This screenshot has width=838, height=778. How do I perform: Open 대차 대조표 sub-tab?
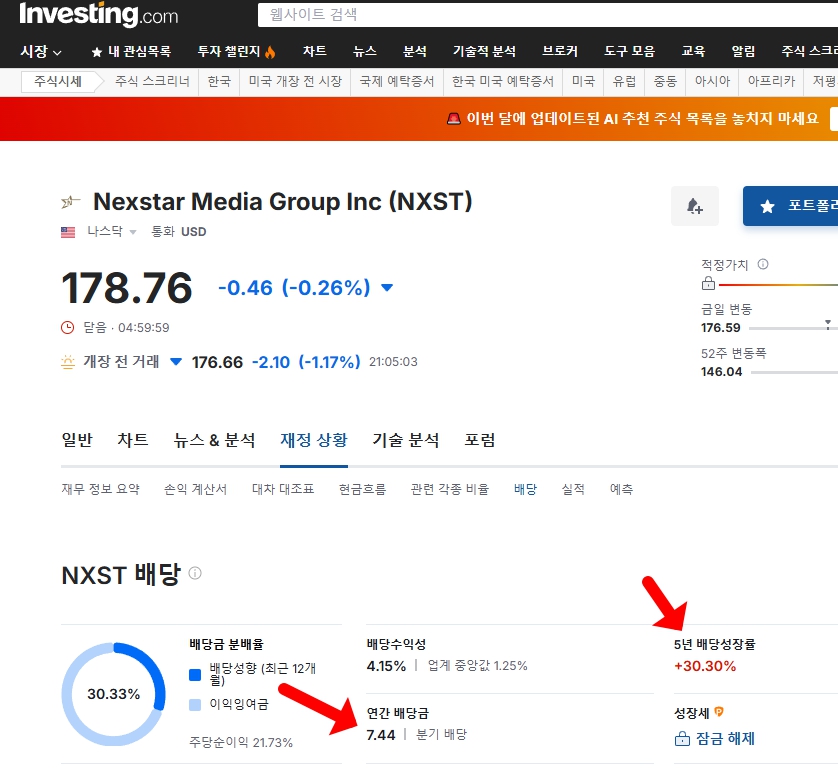click(x=283, y=489)
